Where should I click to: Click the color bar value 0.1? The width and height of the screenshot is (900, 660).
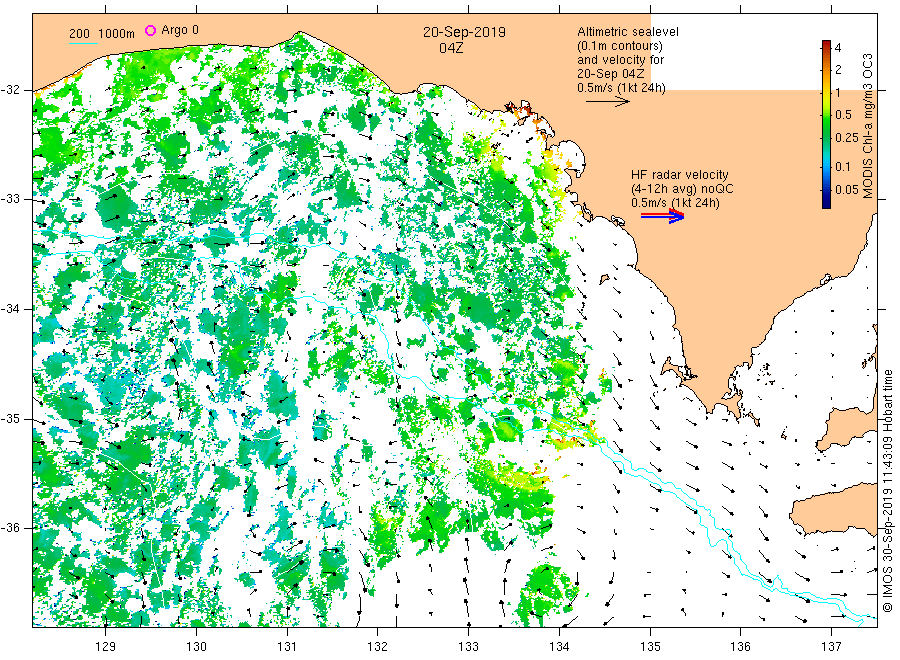point(843,166)
